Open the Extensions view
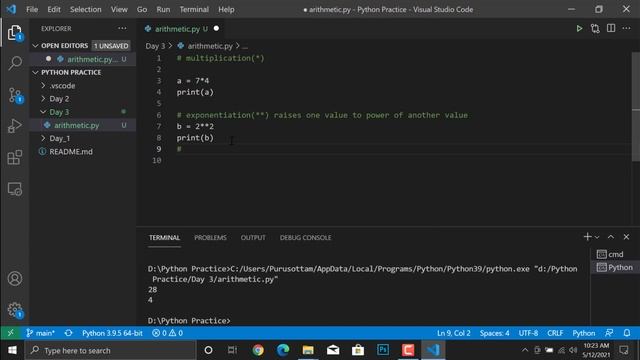 point(15,158)
